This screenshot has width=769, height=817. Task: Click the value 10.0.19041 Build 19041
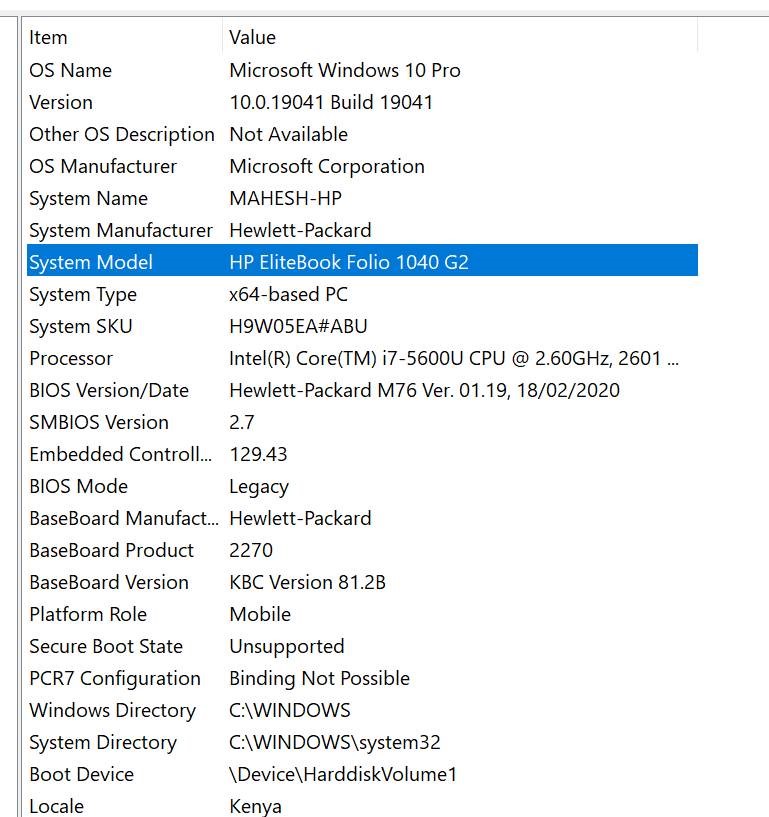331,103
